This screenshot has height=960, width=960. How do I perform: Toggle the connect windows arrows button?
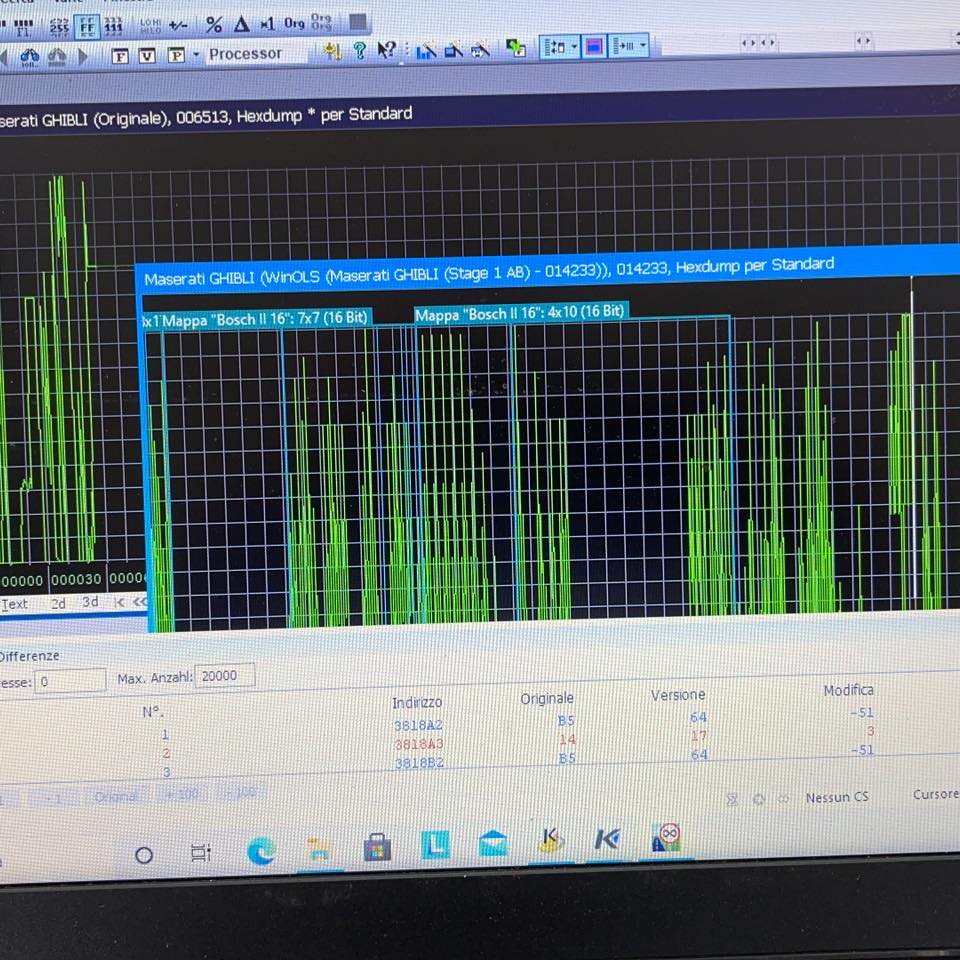(x=555, y=47)
